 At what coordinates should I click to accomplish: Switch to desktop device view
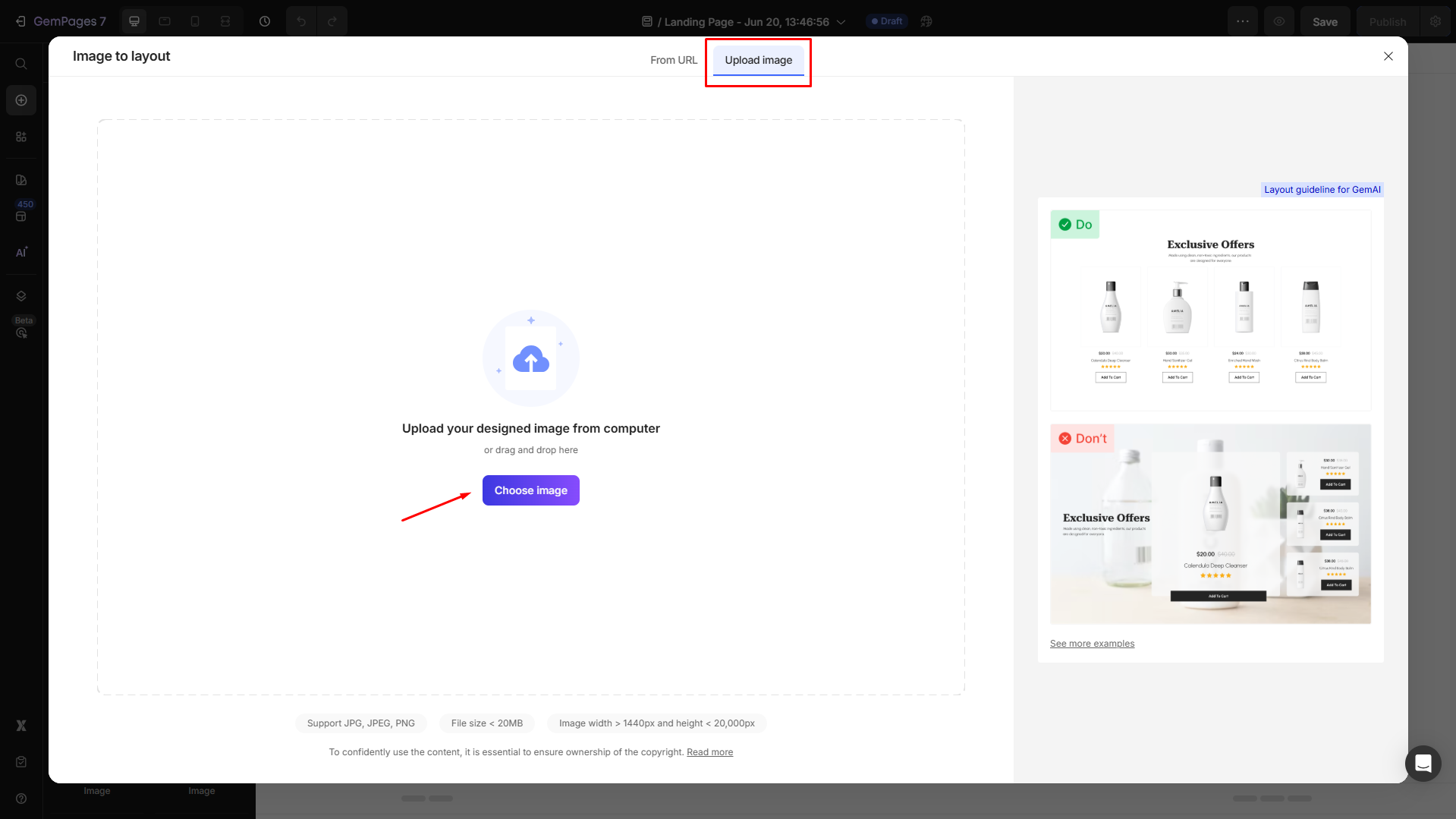tap(134, 21)
